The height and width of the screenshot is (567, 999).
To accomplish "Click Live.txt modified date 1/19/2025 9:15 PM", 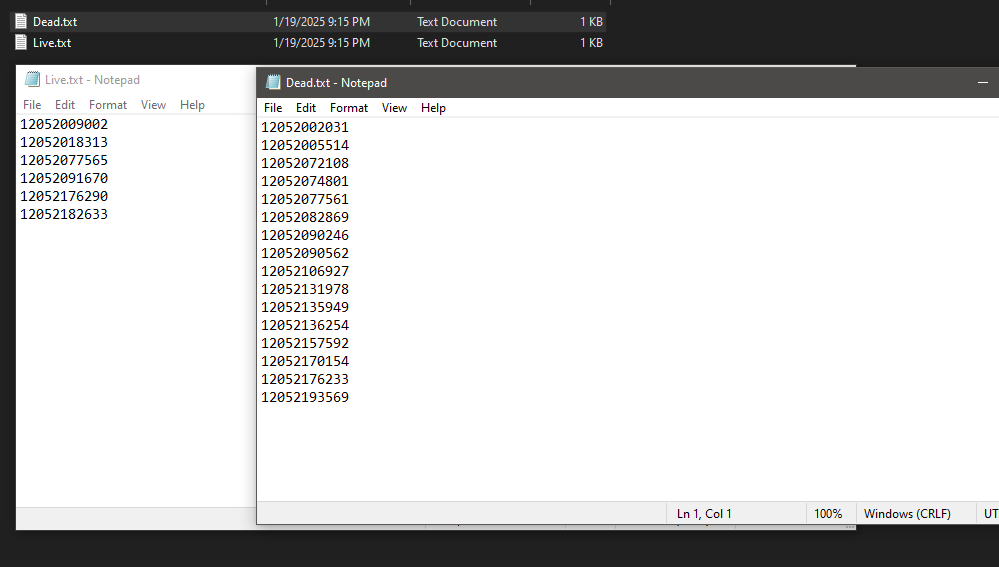I will [x=321, y=43].
